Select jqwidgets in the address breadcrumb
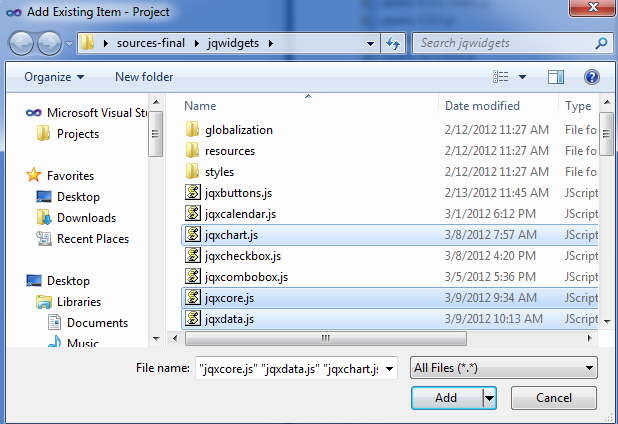 233,43
